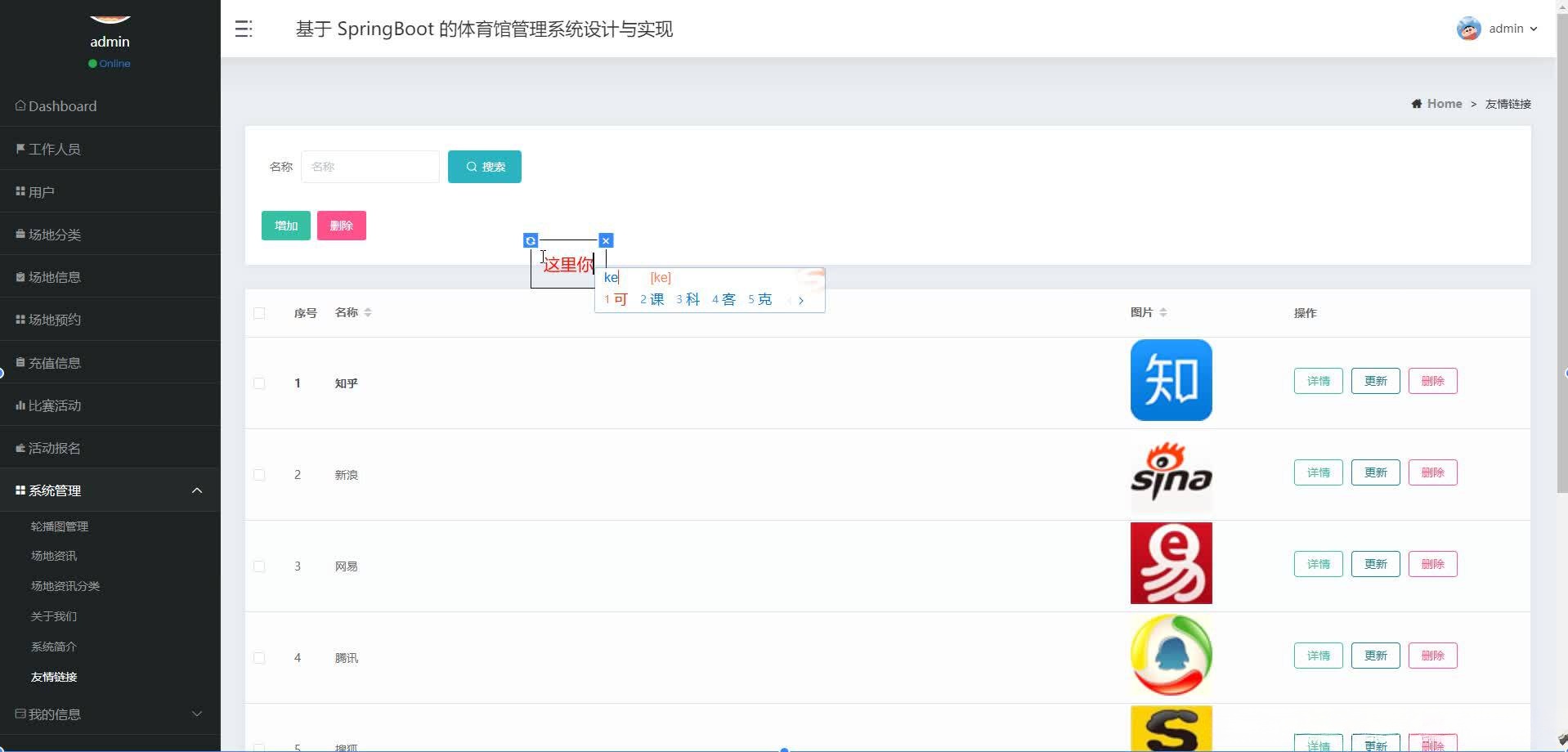This screenshot has width=1568, height=752.
Task: Click 删除 for the 知乎 row
Action: 1433,381
